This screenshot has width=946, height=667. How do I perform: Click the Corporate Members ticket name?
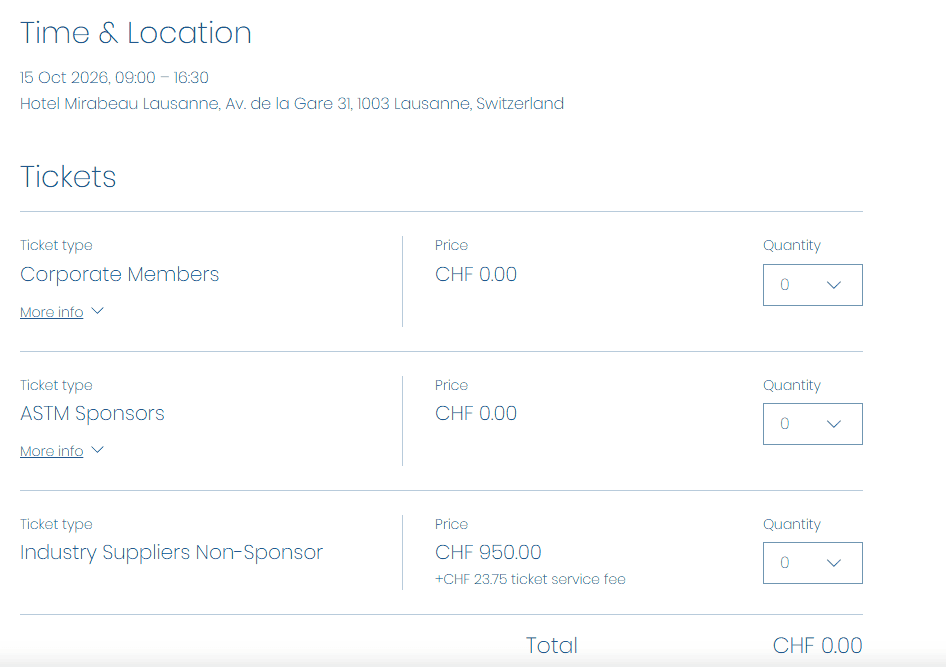[119, 275]
